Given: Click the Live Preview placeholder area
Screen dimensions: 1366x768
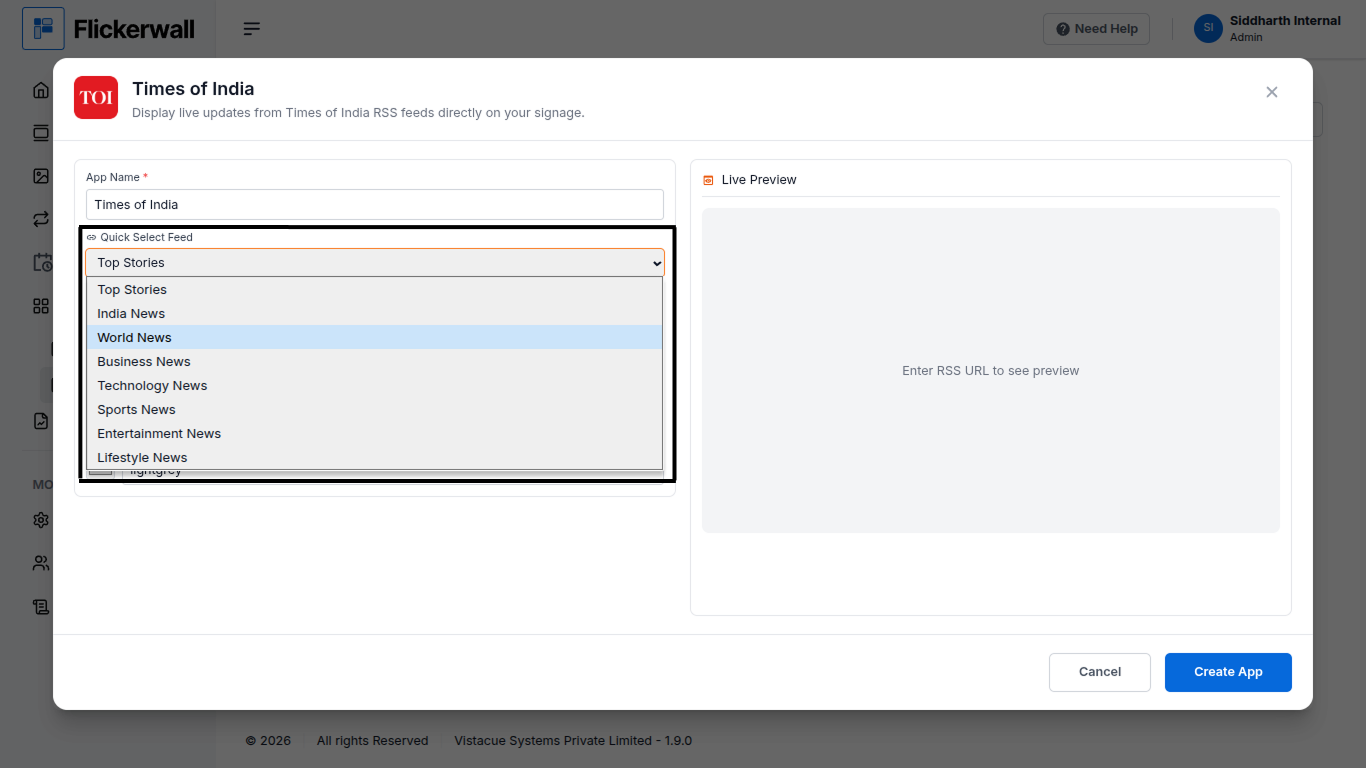Looking at the screenshot, I should click(991, 370).
